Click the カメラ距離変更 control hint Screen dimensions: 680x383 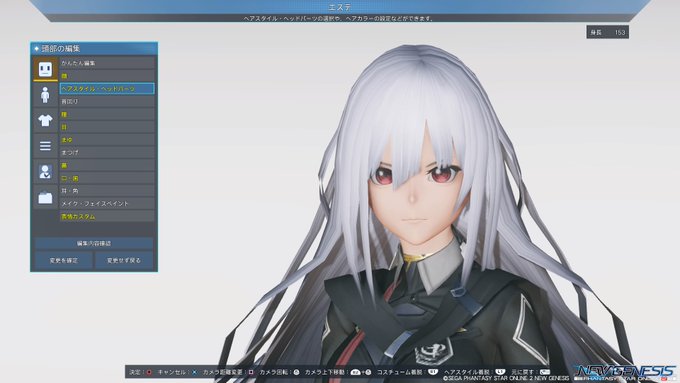(228, 372)
